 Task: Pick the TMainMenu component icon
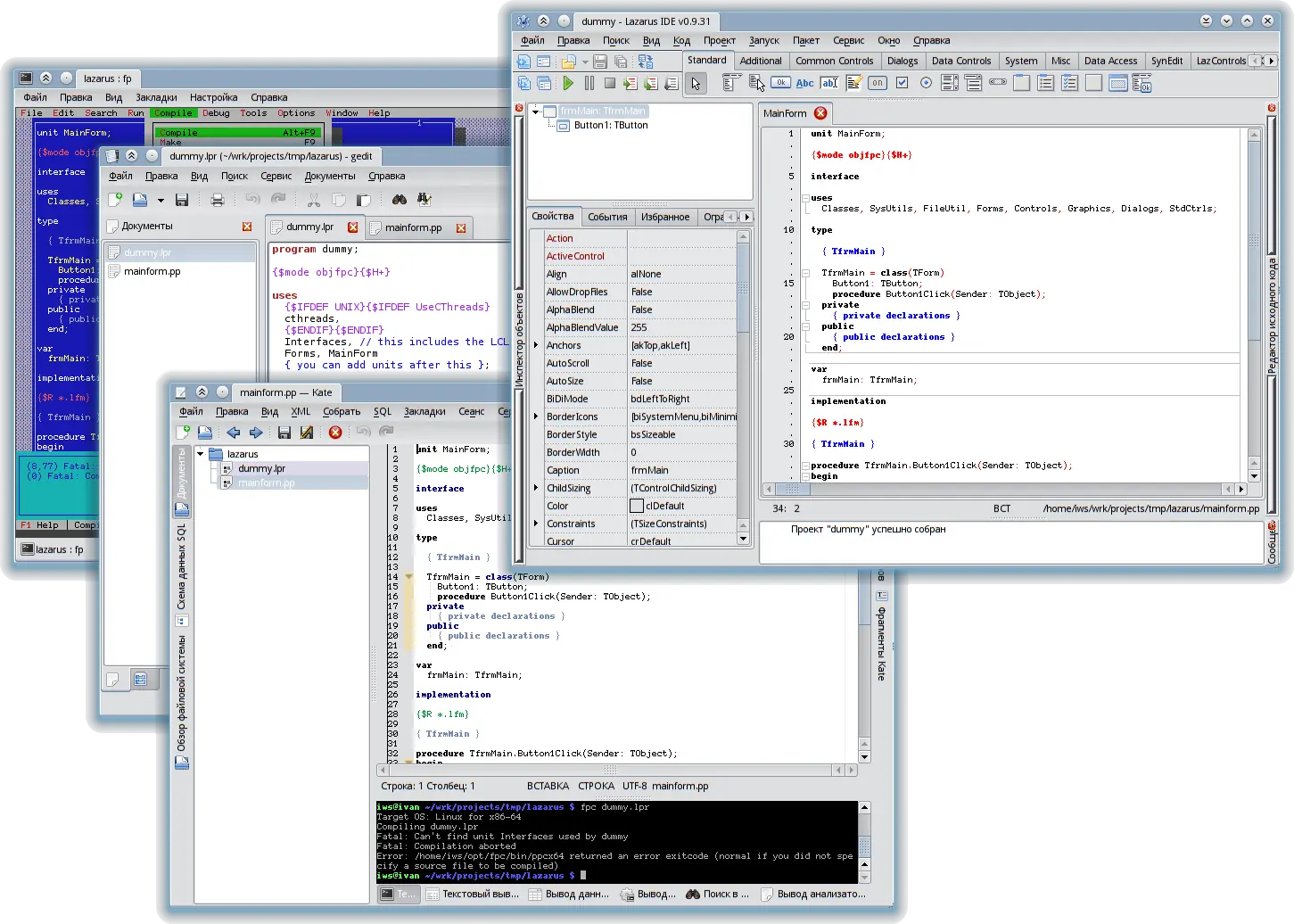(731, 83)
